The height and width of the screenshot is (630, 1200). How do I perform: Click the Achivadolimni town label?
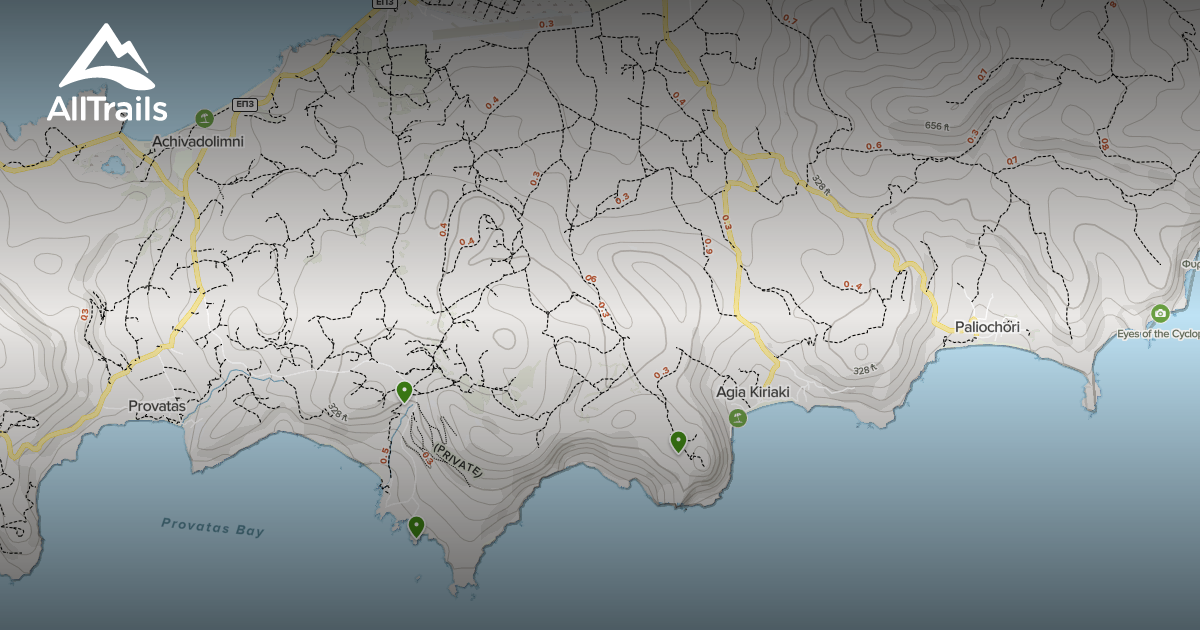tap(197, 141)
